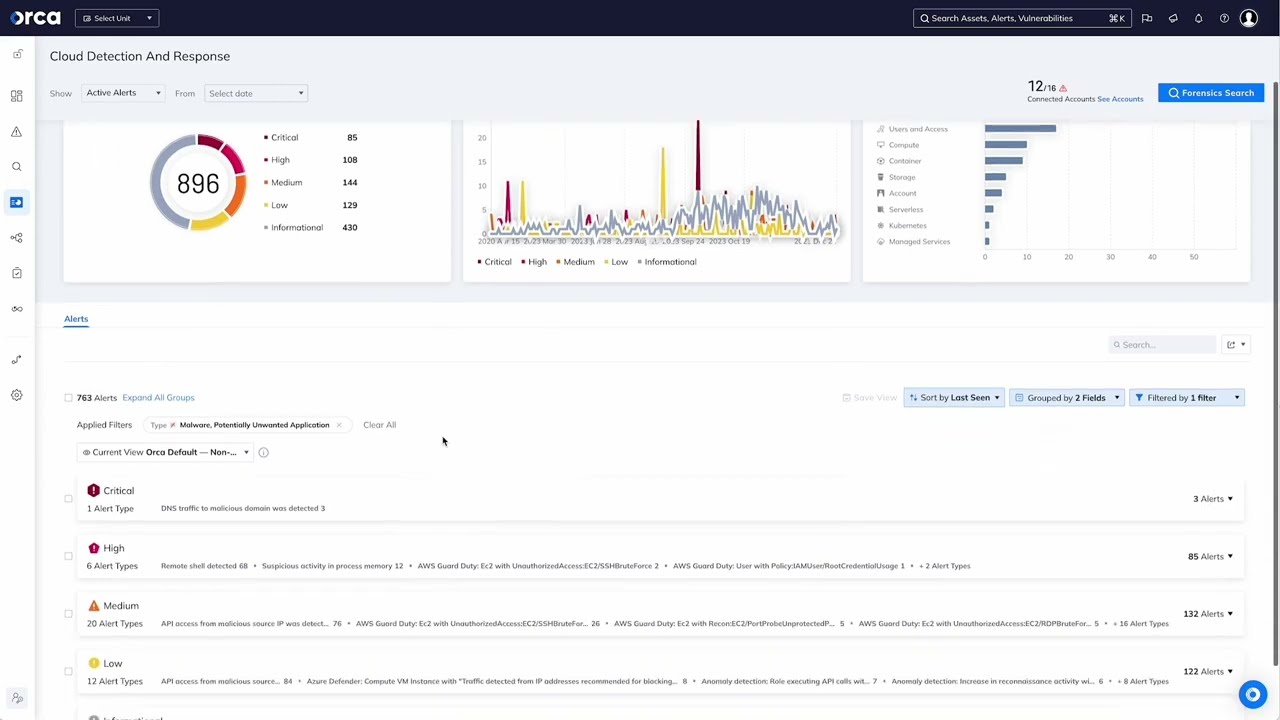Open the Select Unit dropdown
Screen dimensions: 1280x720
[116, 18]
